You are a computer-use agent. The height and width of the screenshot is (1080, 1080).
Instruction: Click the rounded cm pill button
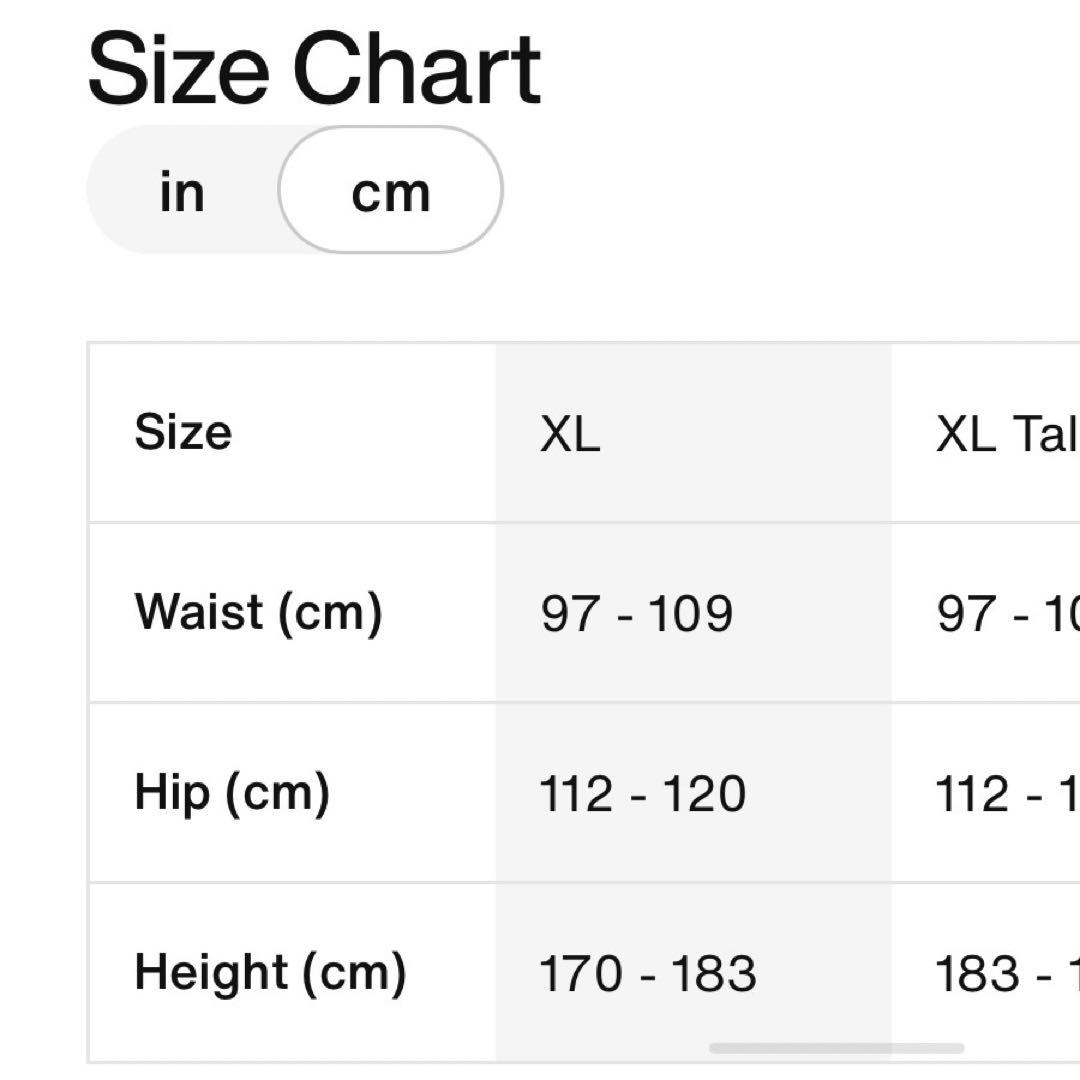[x=390, y=192]
